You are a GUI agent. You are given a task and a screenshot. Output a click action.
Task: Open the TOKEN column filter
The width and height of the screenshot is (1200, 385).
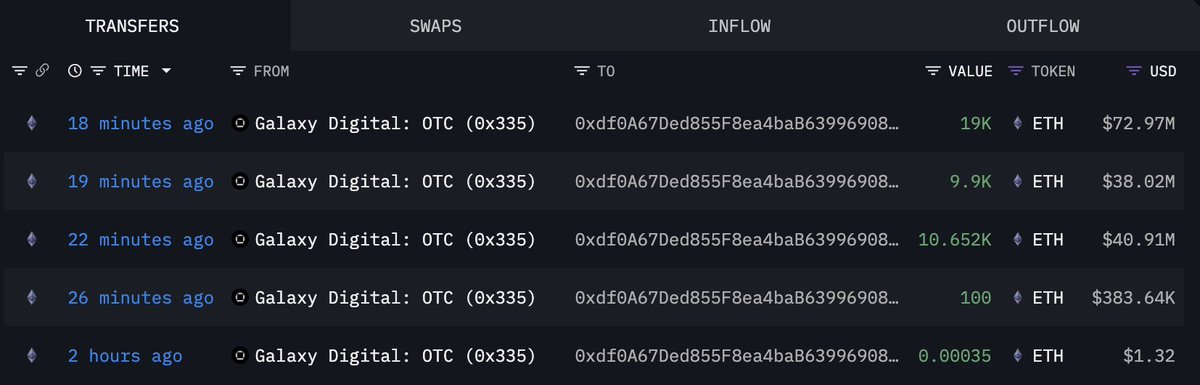(1016, 71)
